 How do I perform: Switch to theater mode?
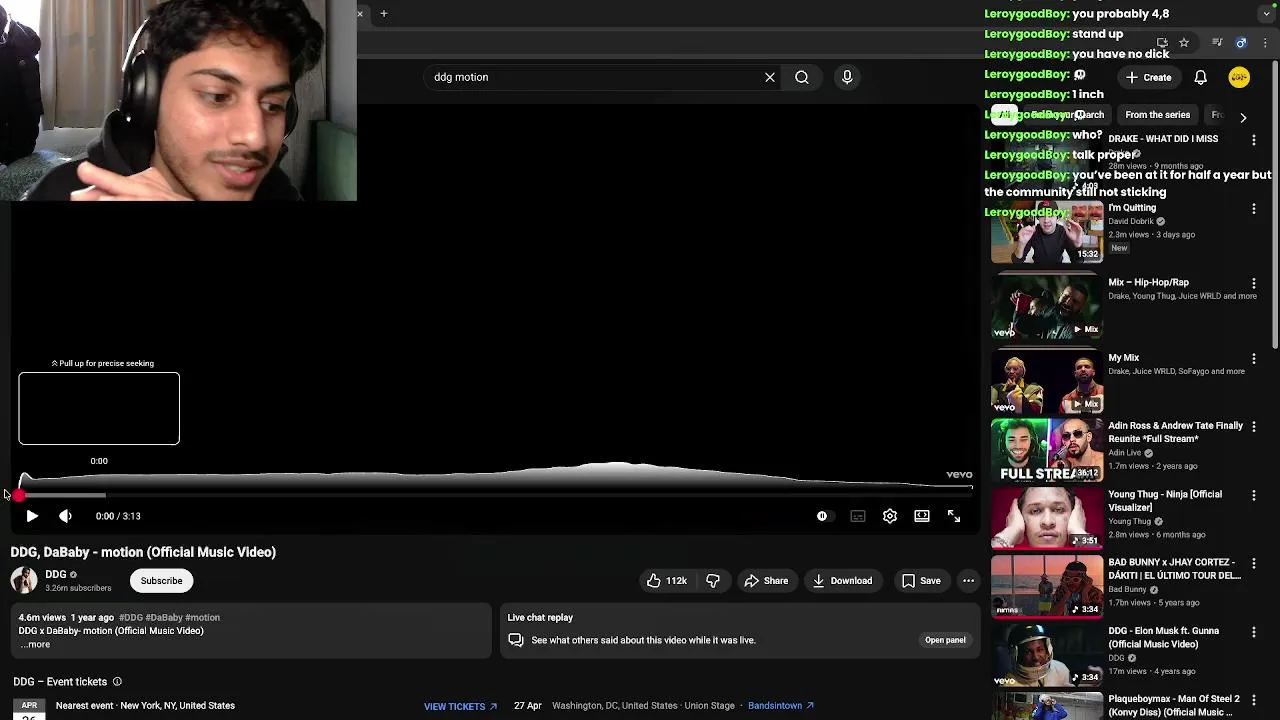point(921,516)
